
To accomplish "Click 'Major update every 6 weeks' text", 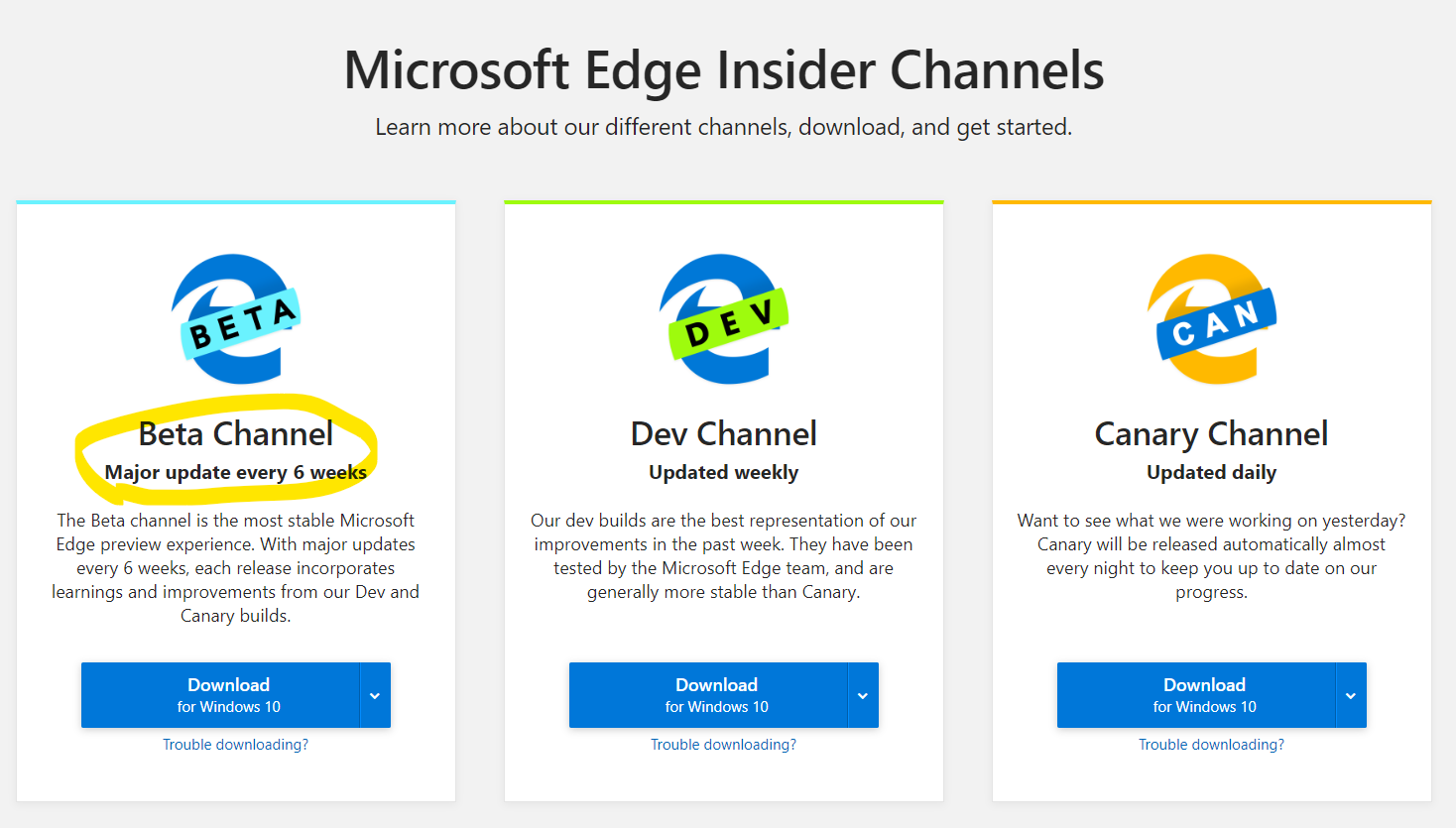I will (236, 473).
